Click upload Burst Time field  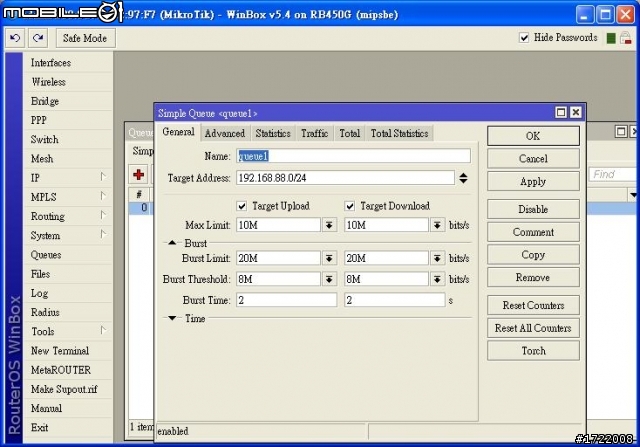tap(287, 300)
